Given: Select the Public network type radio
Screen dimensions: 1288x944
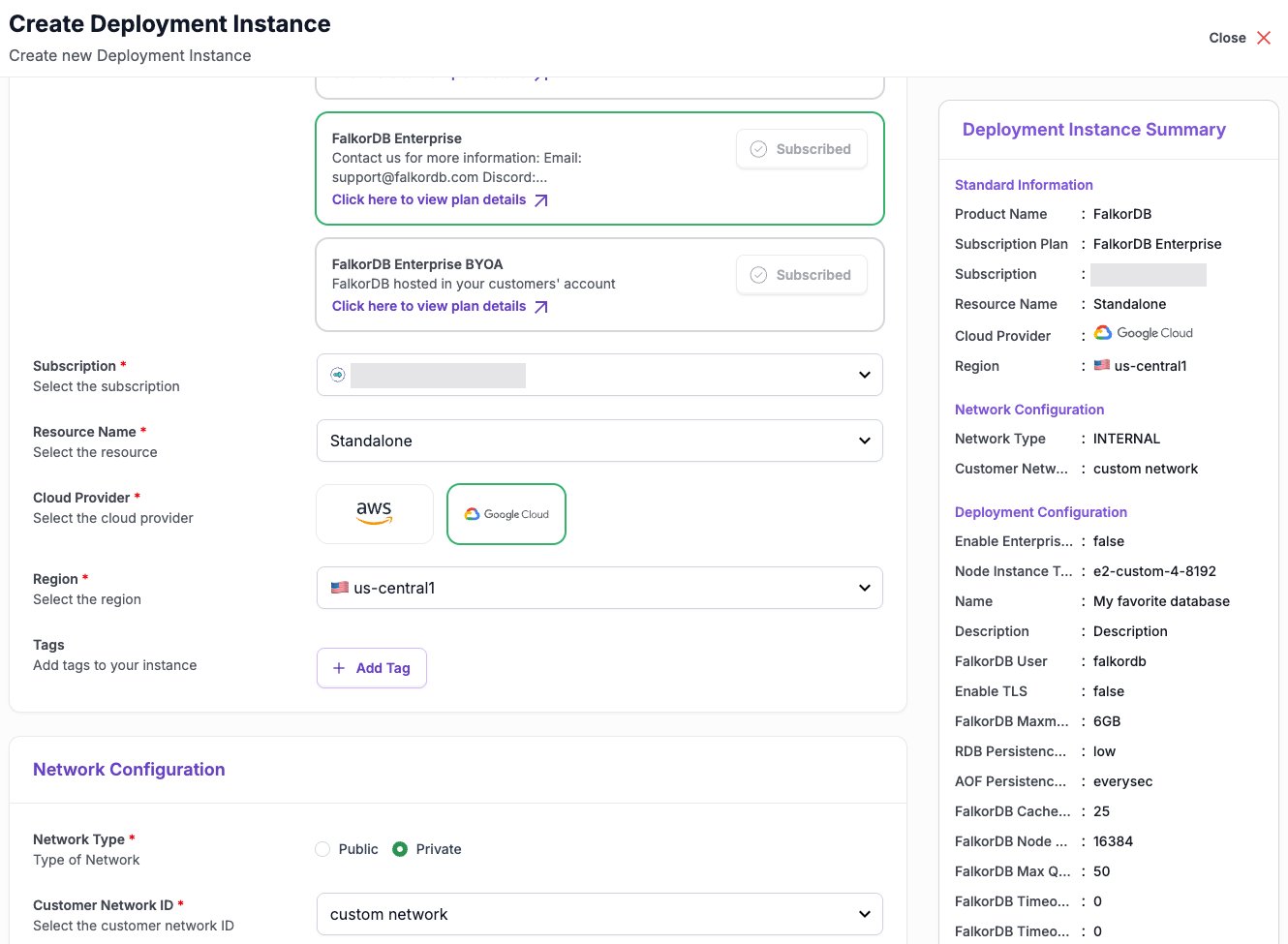Looking at the screenshot, I should click(x=322, y=849).
